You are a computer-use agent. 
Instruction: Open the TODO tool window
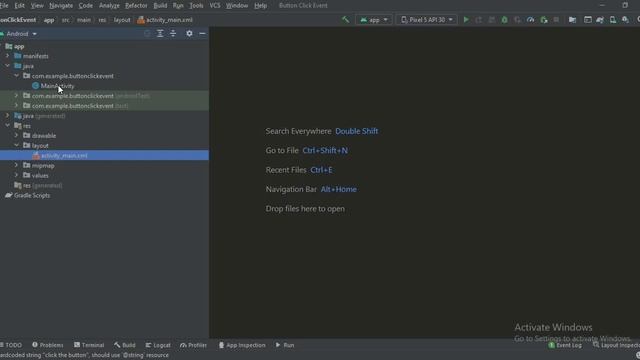(x=11, y=345)
